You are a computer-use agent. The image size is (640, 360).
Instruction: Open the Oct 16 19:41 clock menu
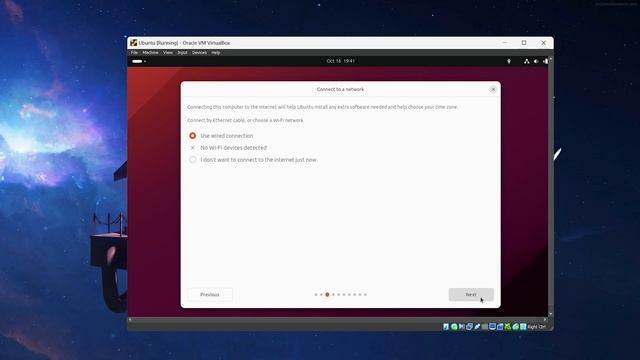coord(340,61)
